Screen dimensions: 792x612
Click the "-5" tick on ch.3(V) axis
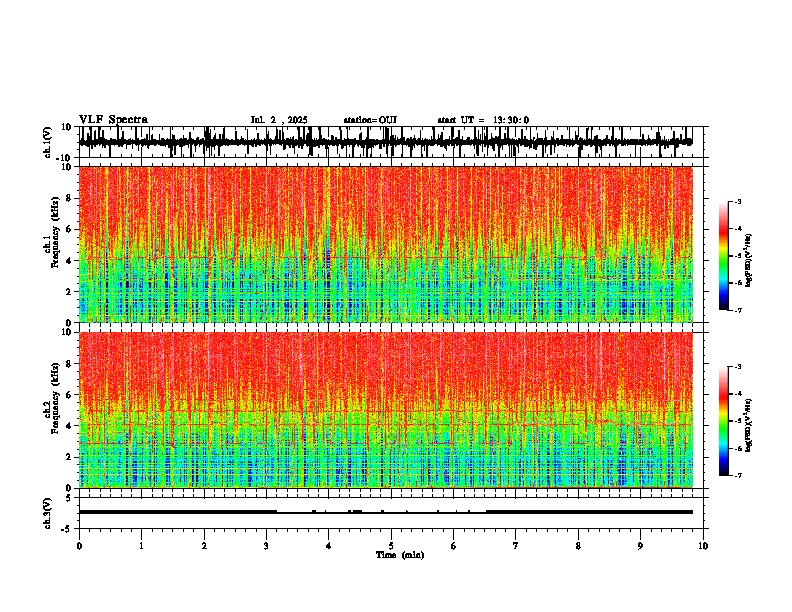point(68,529)
